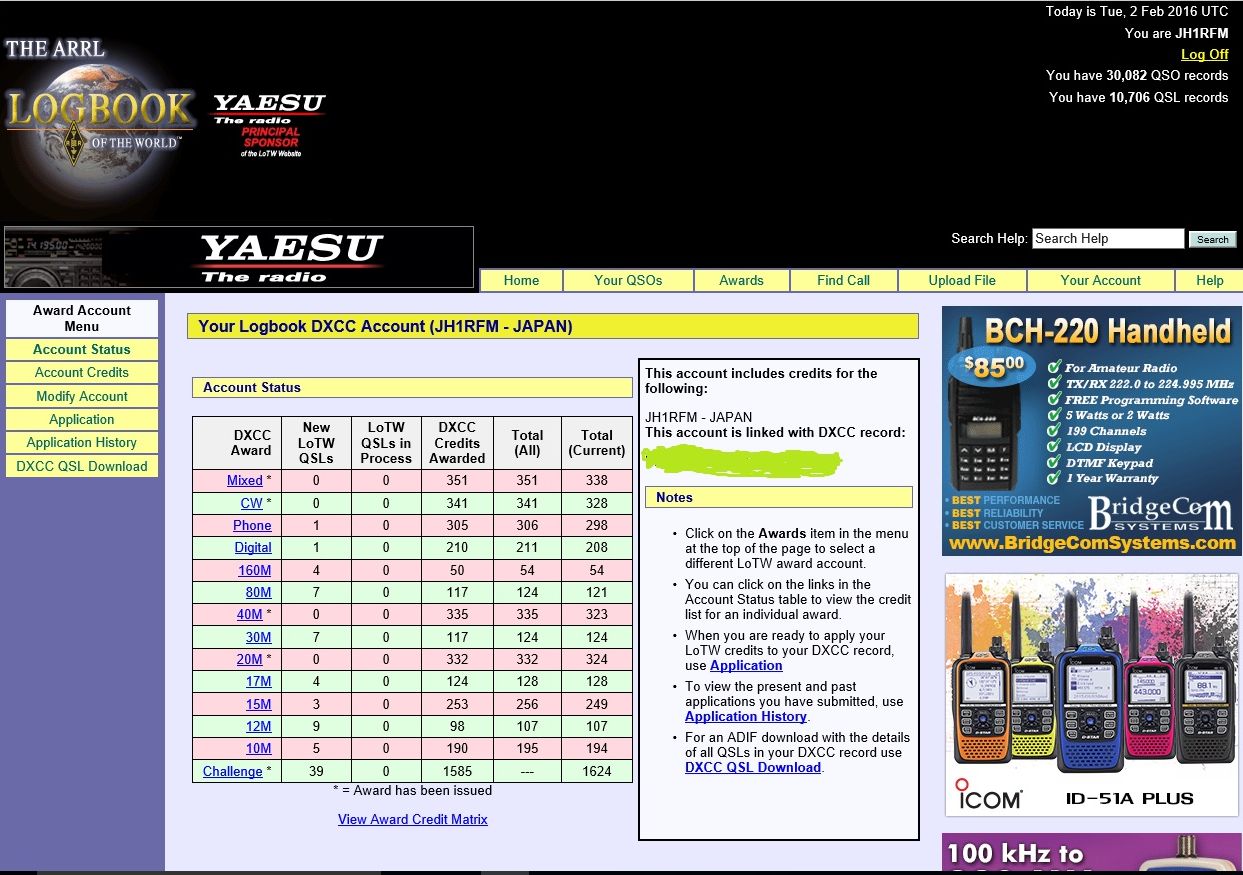The image size is (1243, 875).
Task: Open the Mixed award credit list
Action: pos(244,480)
